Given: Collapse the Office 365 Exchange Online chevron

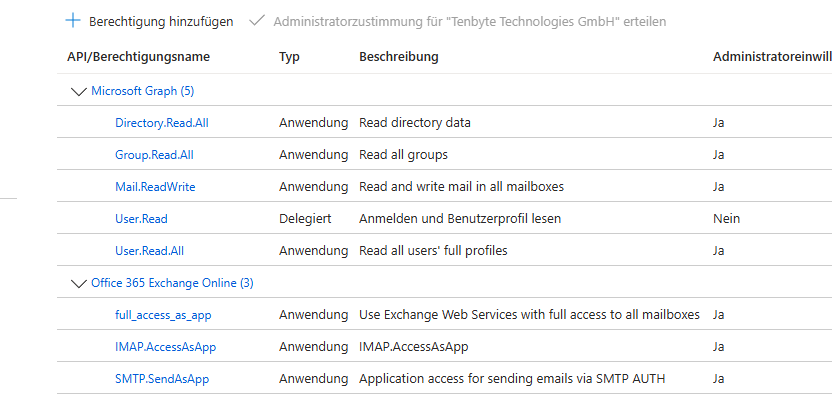Looking at the screenshot, I should click(79, 284).
